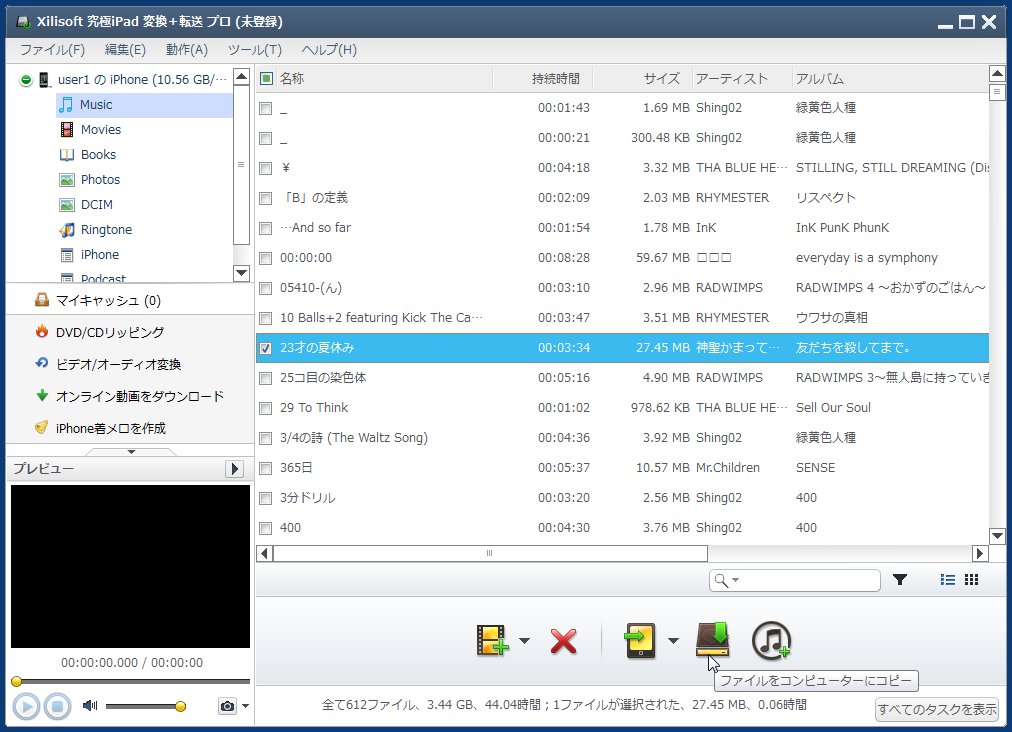
Task: Click the device tree scroll down arrow
Action: [x=241, y=272]
